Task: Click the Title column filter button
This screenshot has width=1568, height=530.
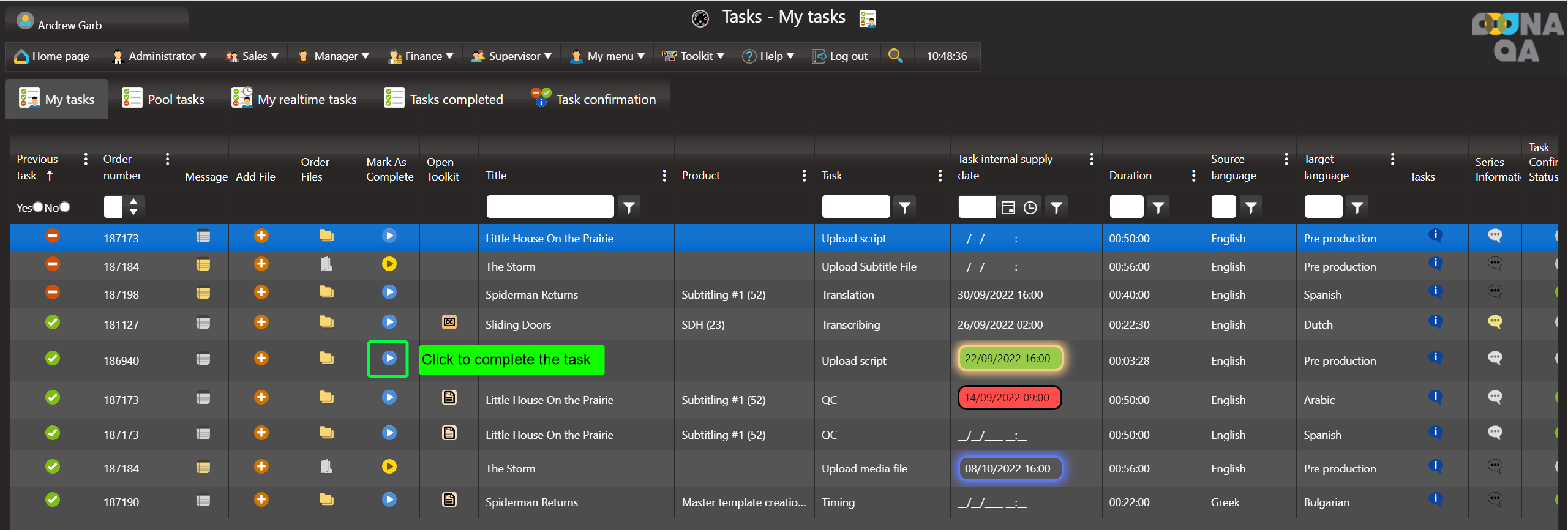Action: 629,207
